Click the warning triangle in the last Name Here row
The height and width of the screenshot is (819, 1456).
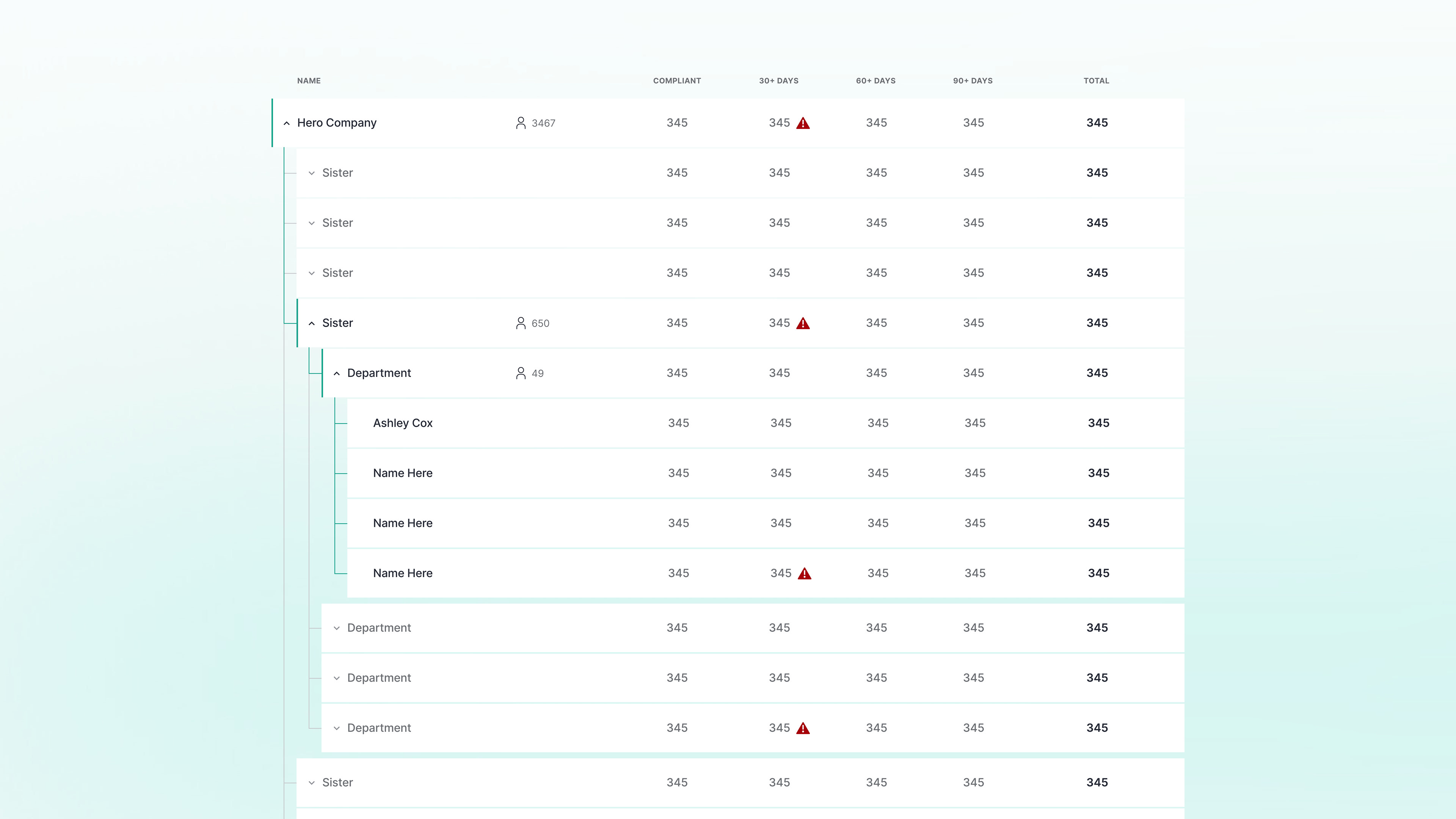[x=804, y=573]
